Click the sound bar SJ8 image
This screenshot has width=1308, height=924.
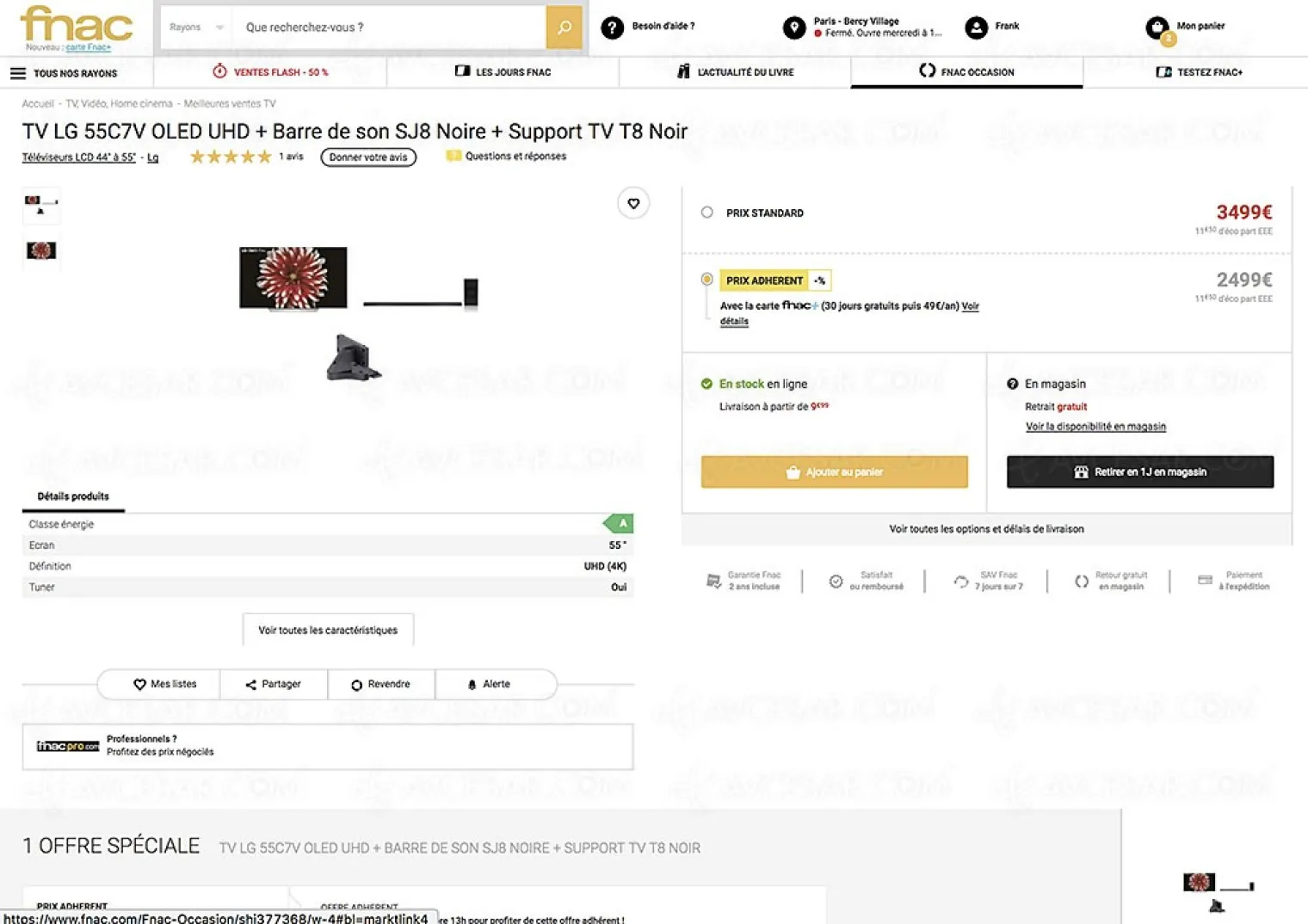pyautogui.click(x=421, y=293)
